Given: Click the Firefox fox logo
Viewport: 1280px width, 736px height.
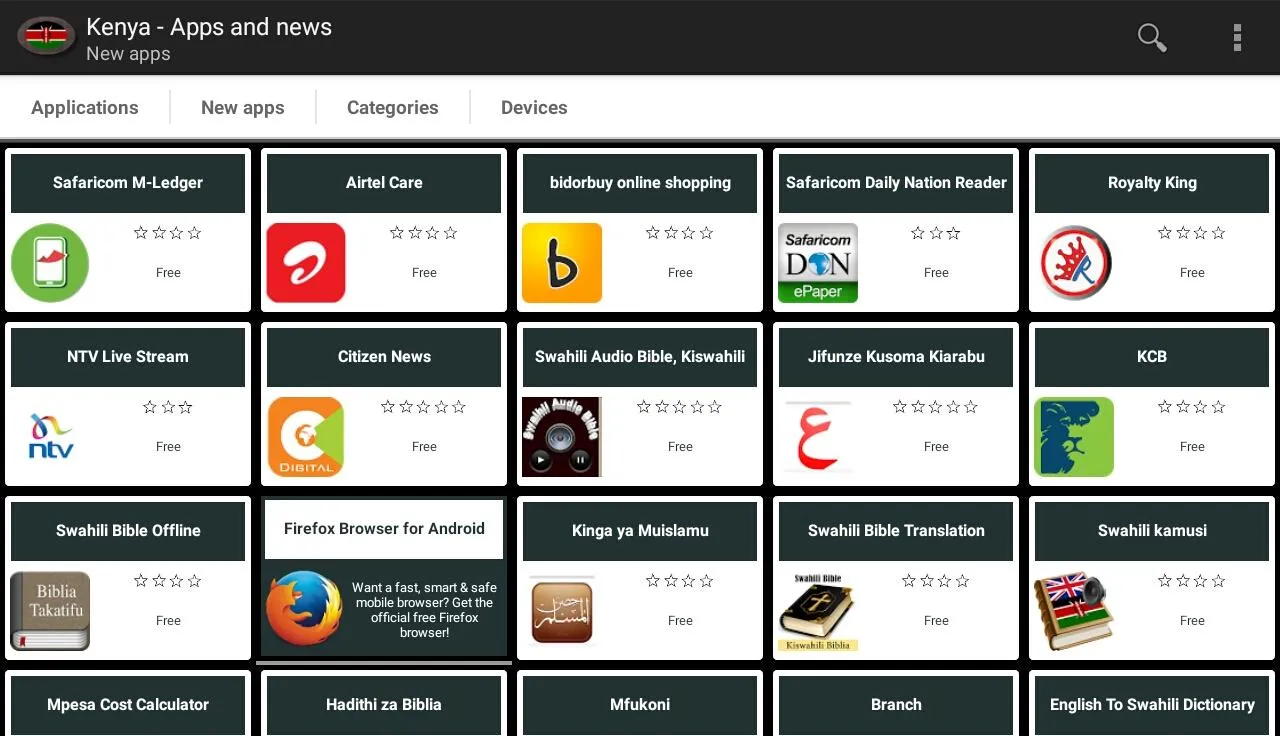Looking at the screenshot, I should [304, 608].
